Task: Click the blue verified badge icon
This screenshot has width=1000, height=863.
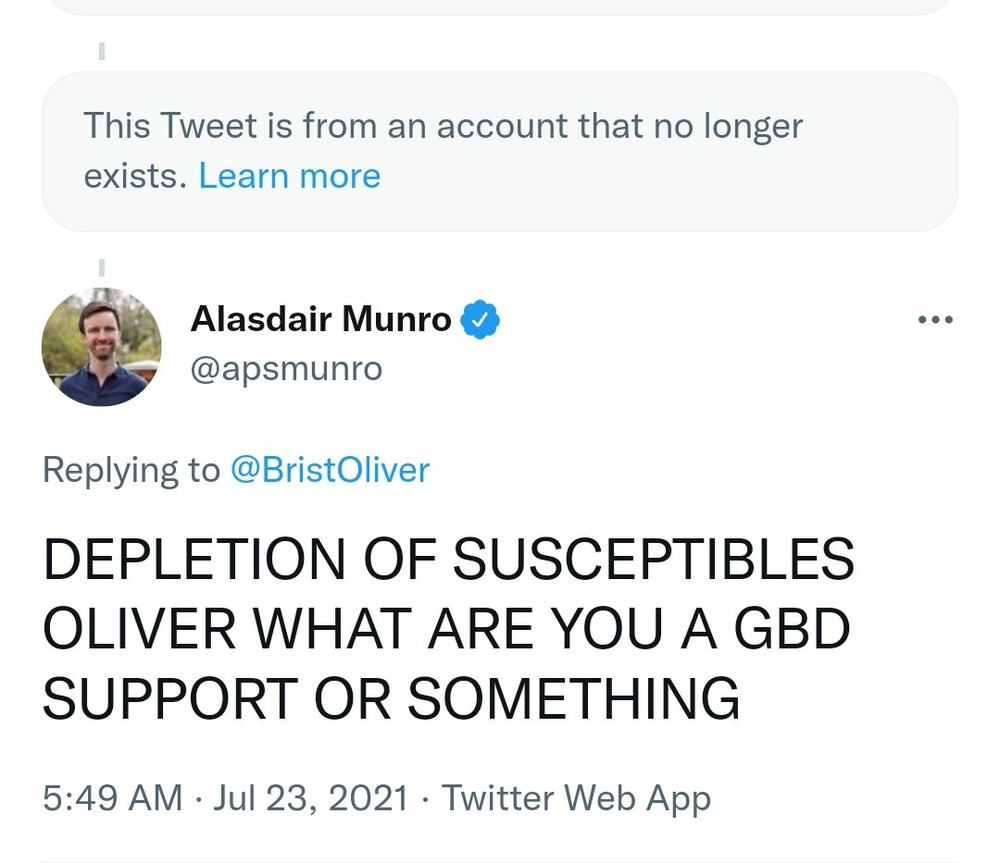Action: click(x=481, y=321)
